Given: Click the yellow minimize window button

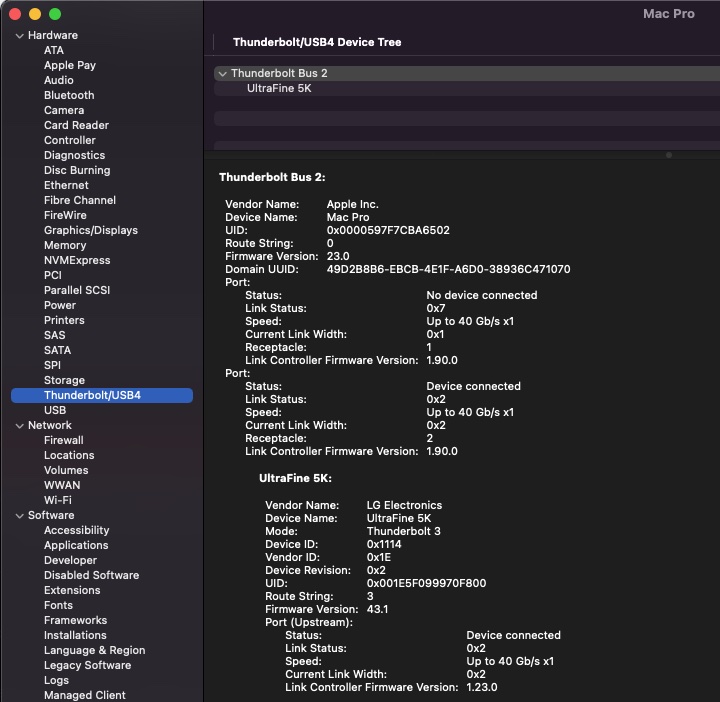Looking at the screenshot, I should click(x=35, y=14).
